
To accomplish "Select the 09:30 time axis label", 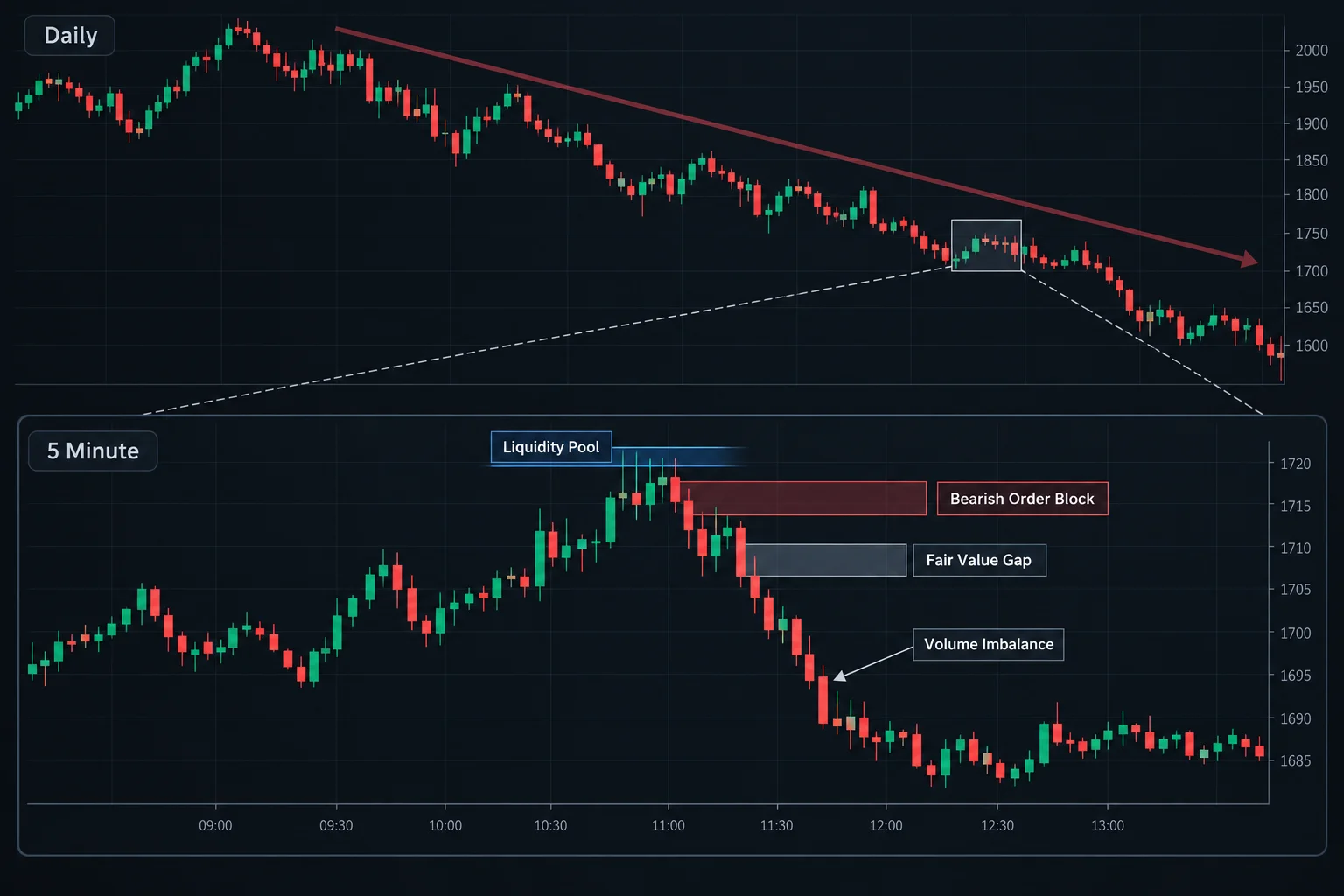I will (x=336, y=826).
